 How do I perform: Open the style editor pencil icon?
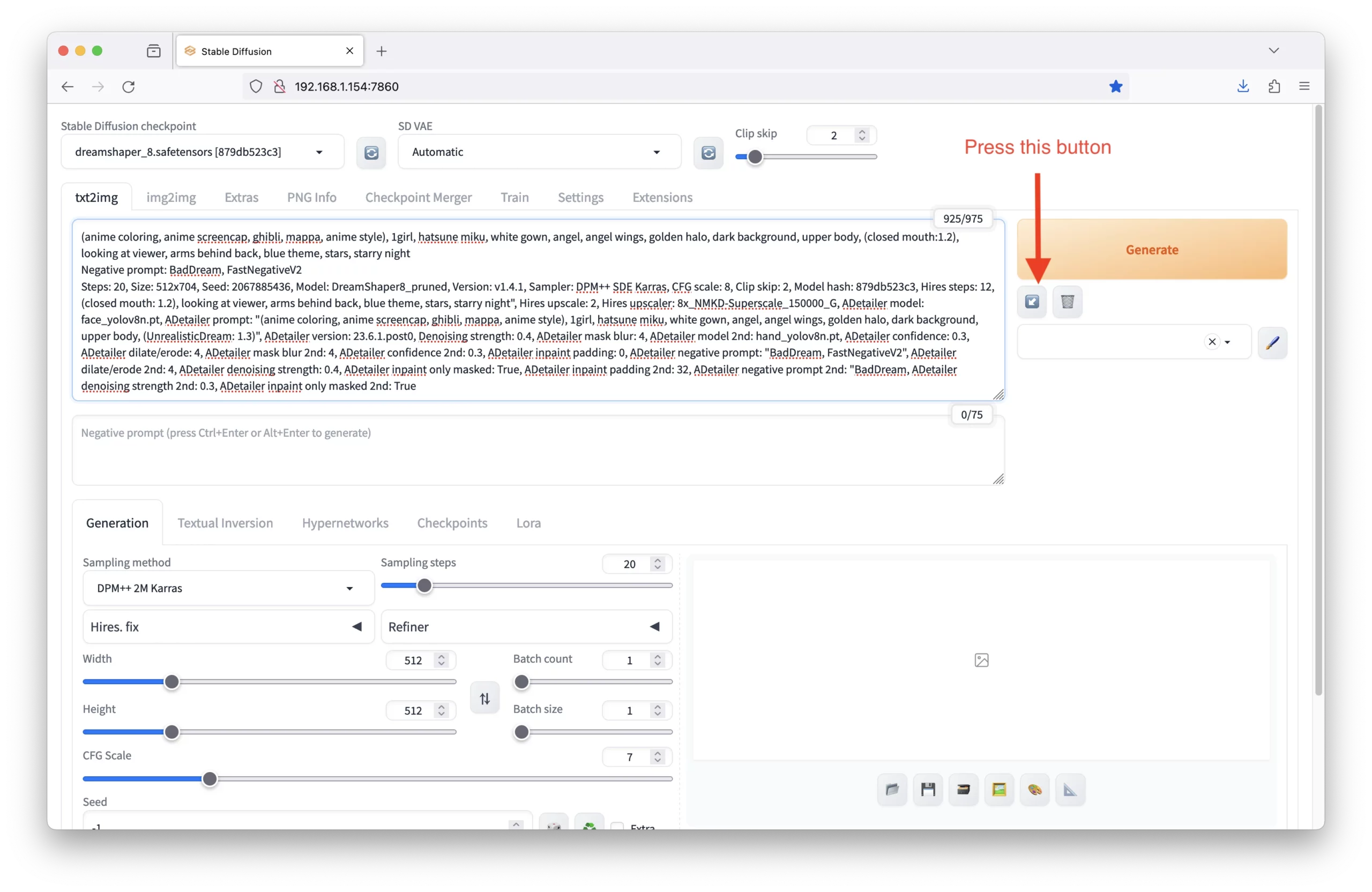(1272, 342)
